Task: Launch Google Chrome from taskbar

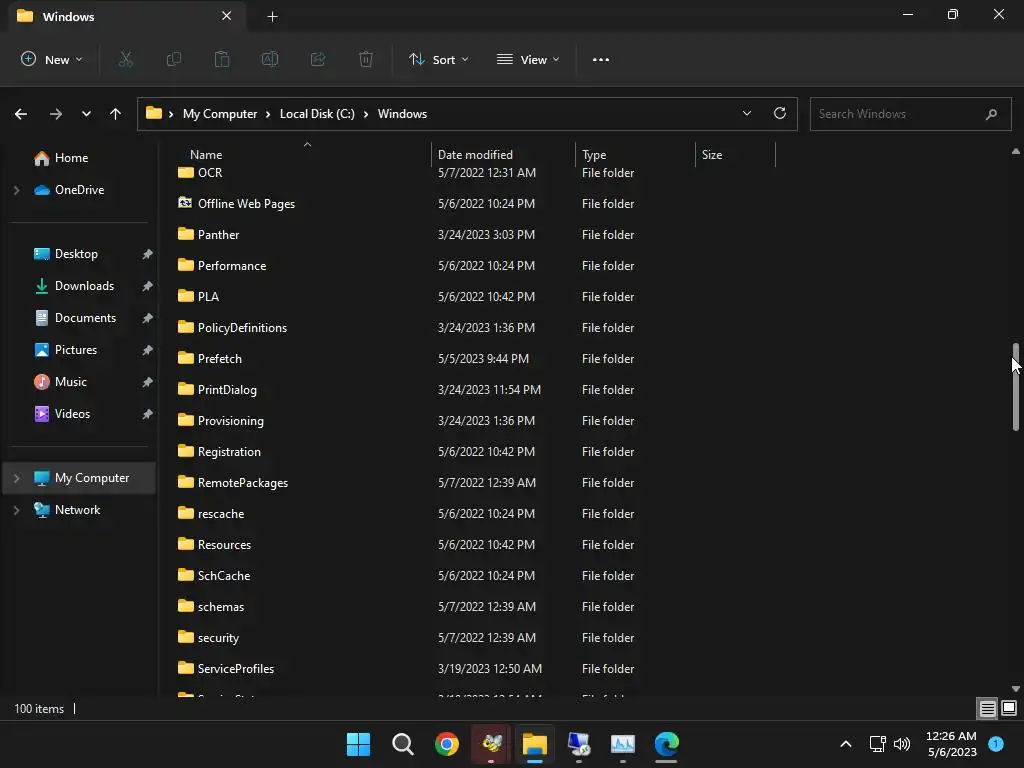Action: tap(447, 744)
